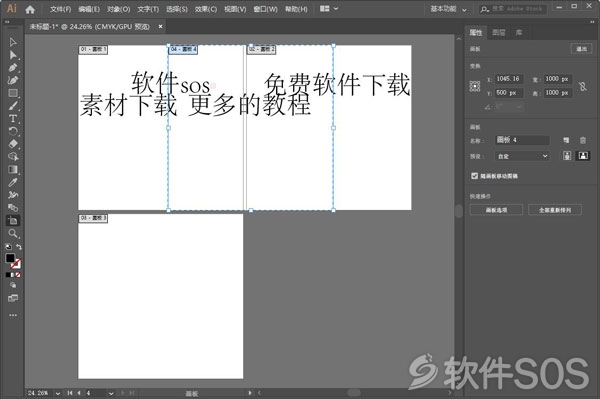Click the Stroke swatch with red slash
Screen dimensions: 600x399
(16, 264)
